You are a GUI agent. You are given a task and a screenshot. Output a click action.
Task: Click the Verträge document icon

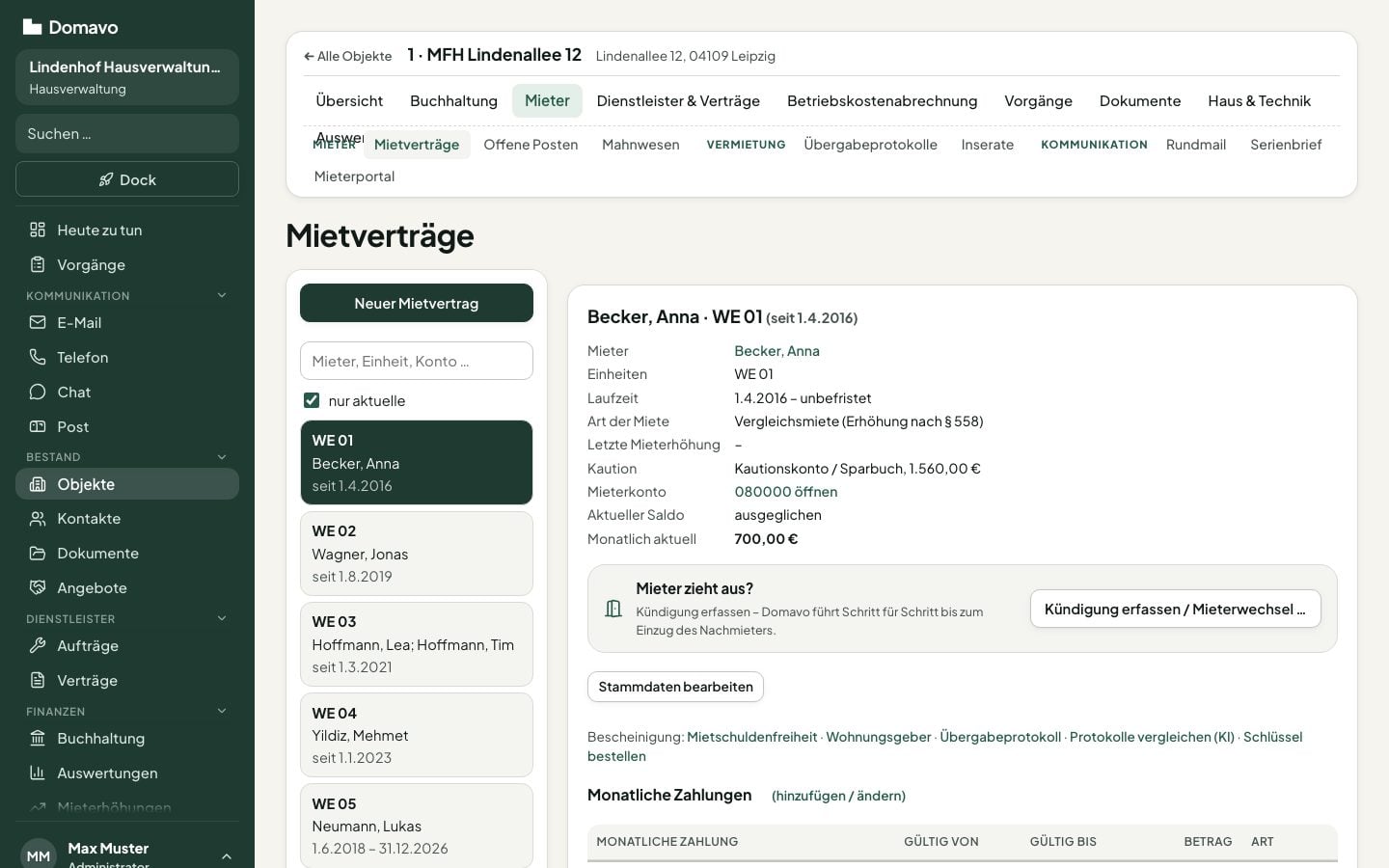(x=38, y=680)
